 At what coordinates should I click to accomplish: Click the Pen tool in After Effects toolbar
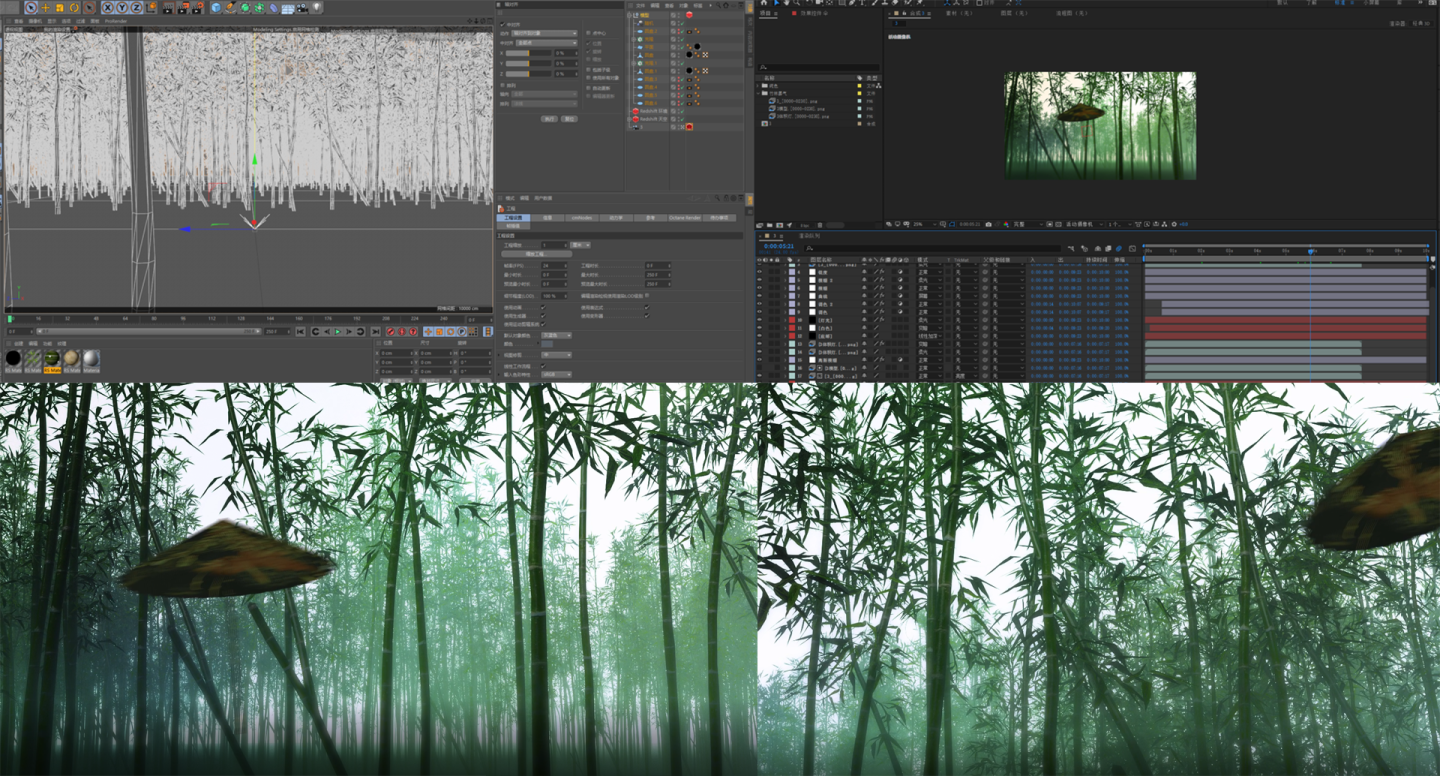point(852,5)
